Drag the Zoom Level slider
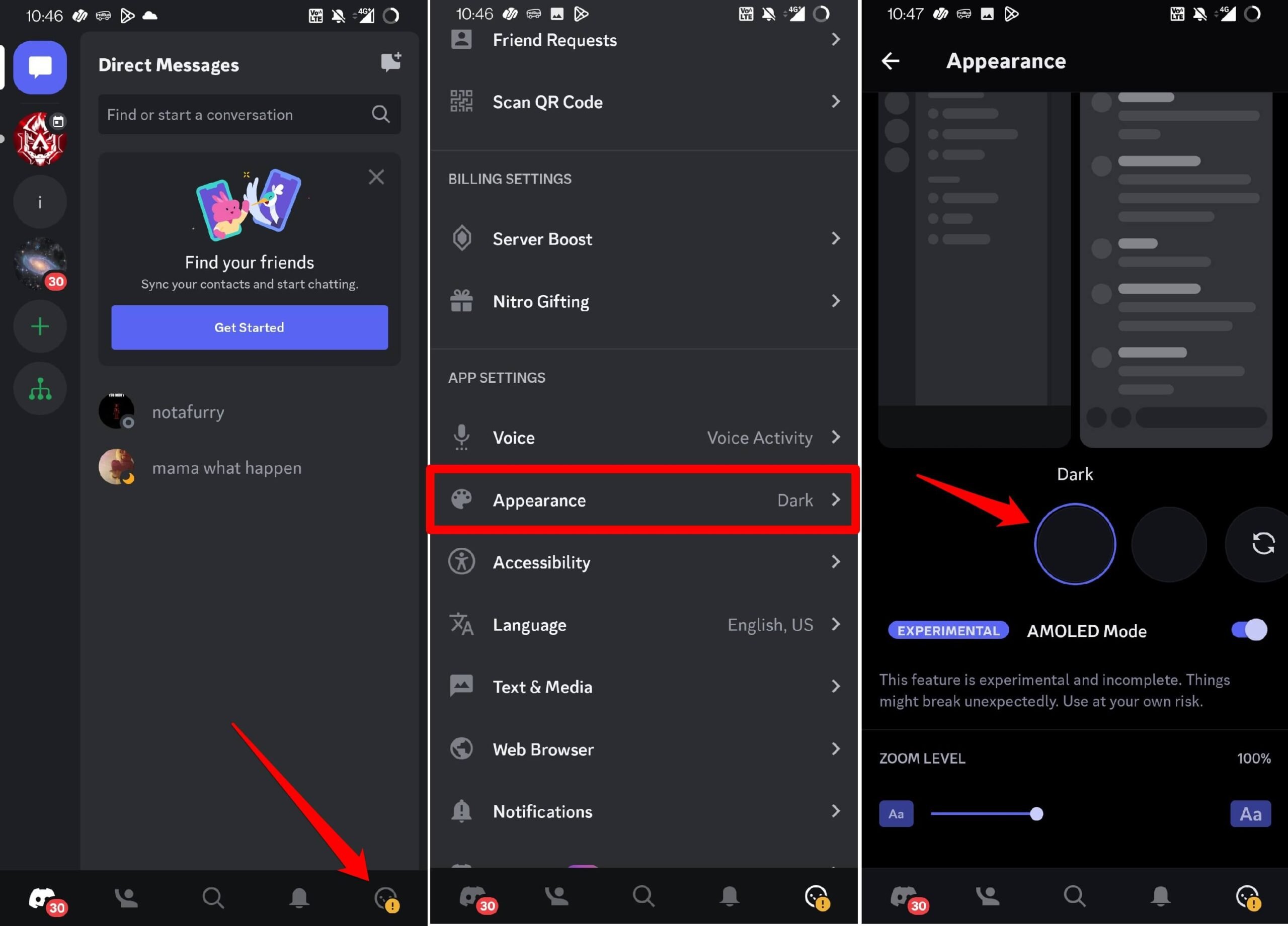 coord(1037,813)
